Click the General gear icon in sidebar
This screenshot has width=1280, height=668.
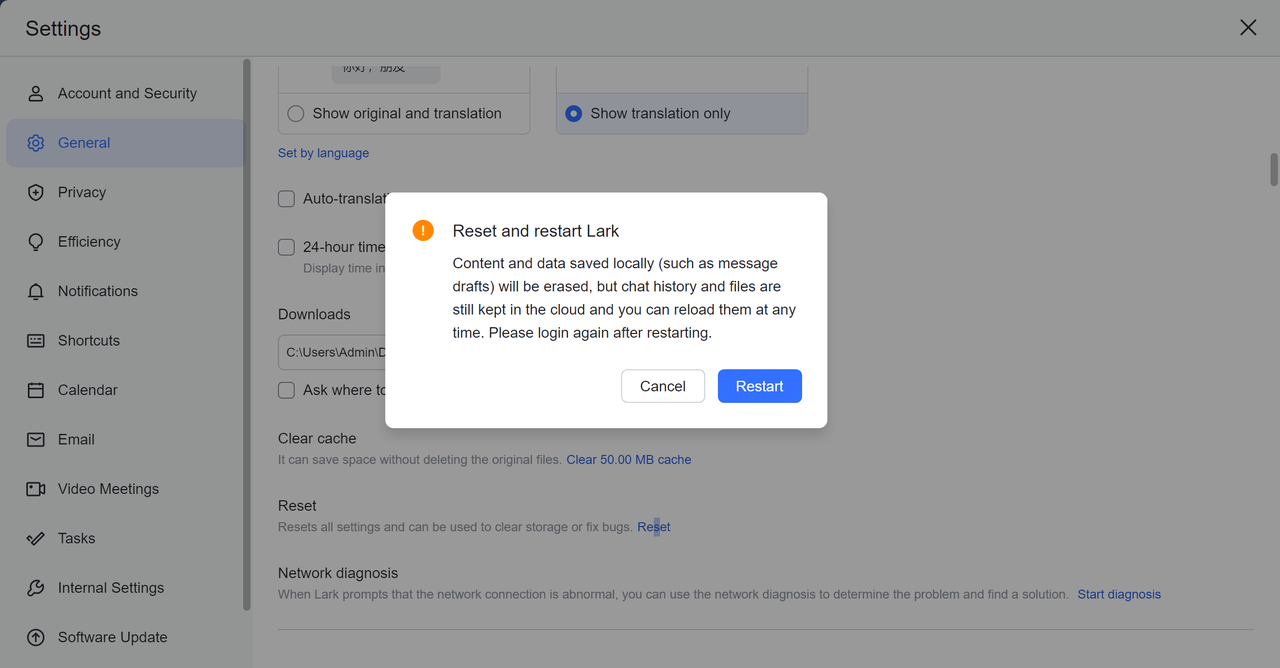click(36, 143)
